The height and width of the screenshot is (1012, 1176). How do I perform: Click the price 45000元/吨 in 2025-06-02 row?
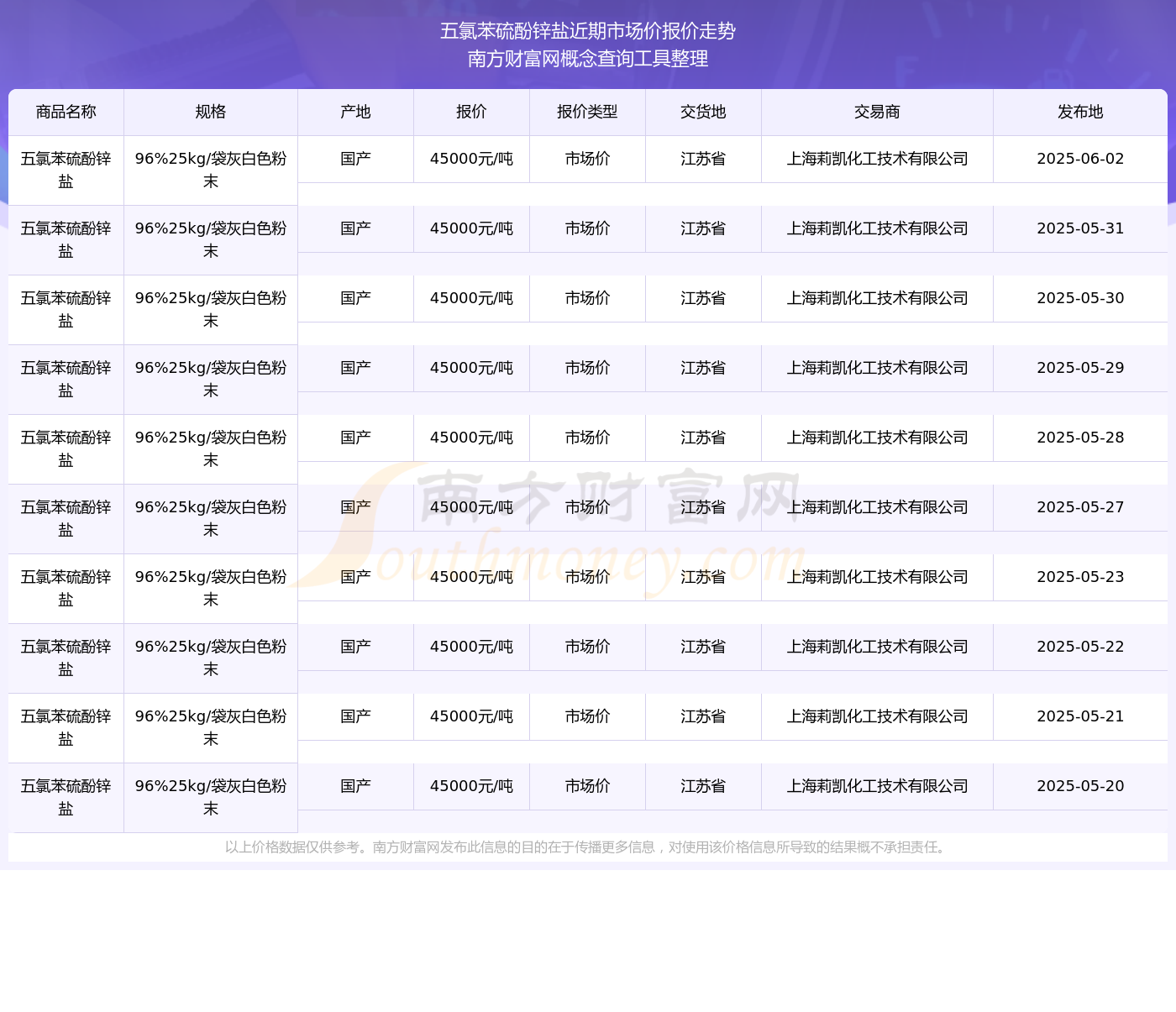point(472,159)
